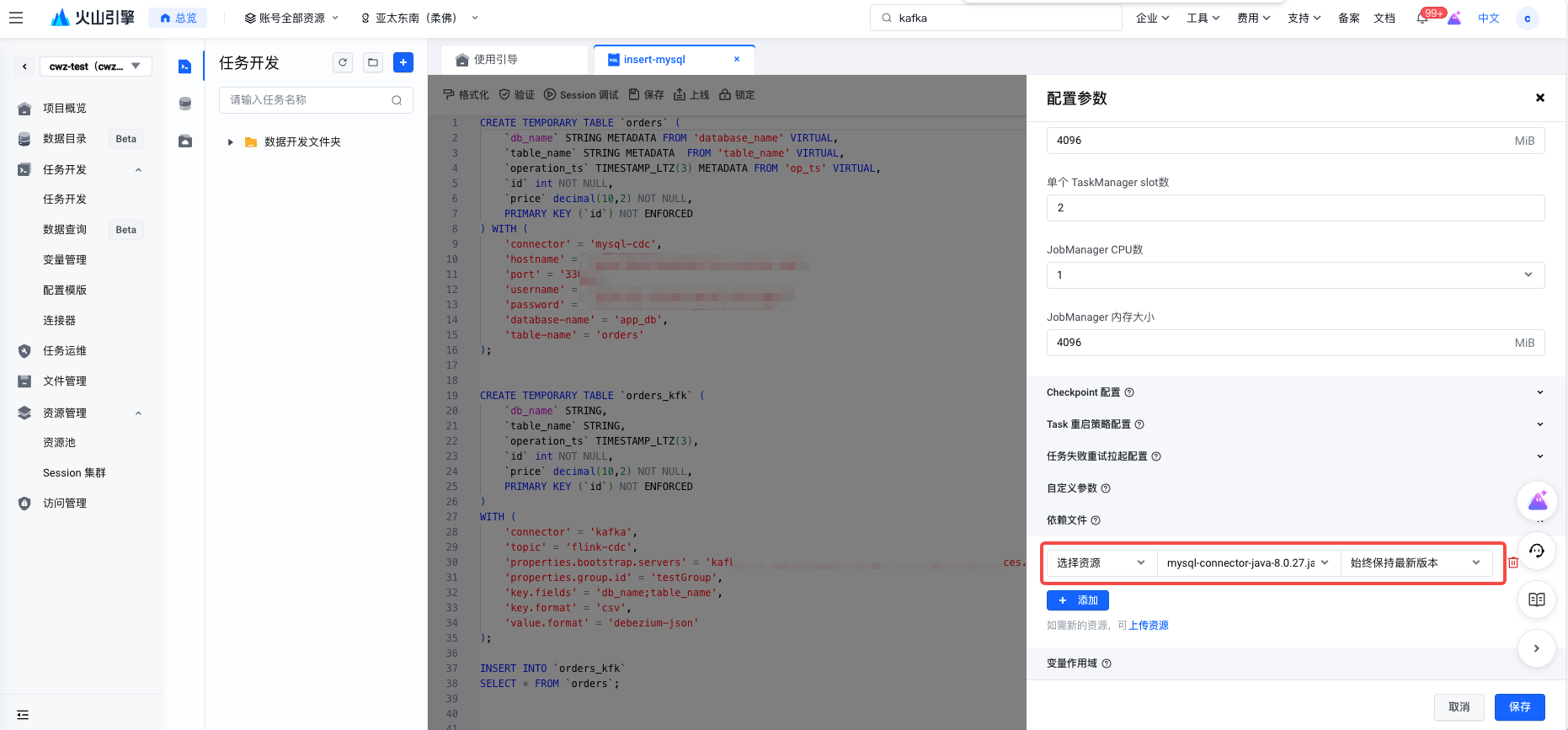Viewport: 1568px width, 730px height.
Task: Click the 添加 button to add dependency
Action: (1078, 600)
